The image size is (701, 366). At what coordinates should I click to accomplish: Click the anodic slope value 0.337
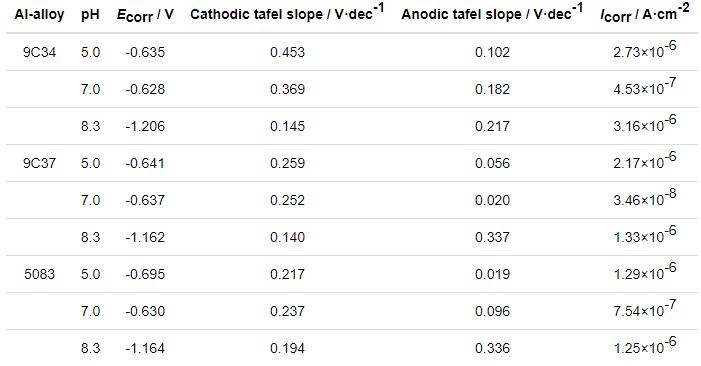click(492, 237)
